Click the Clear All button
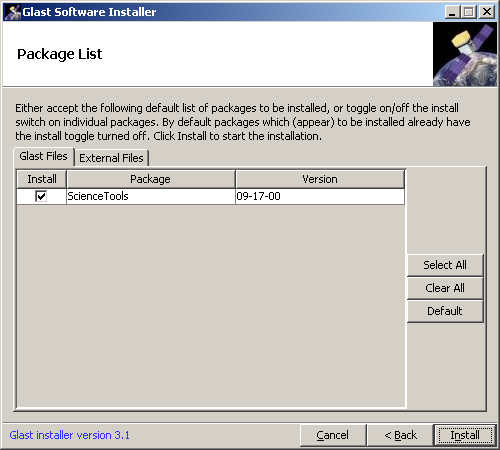 445,288
